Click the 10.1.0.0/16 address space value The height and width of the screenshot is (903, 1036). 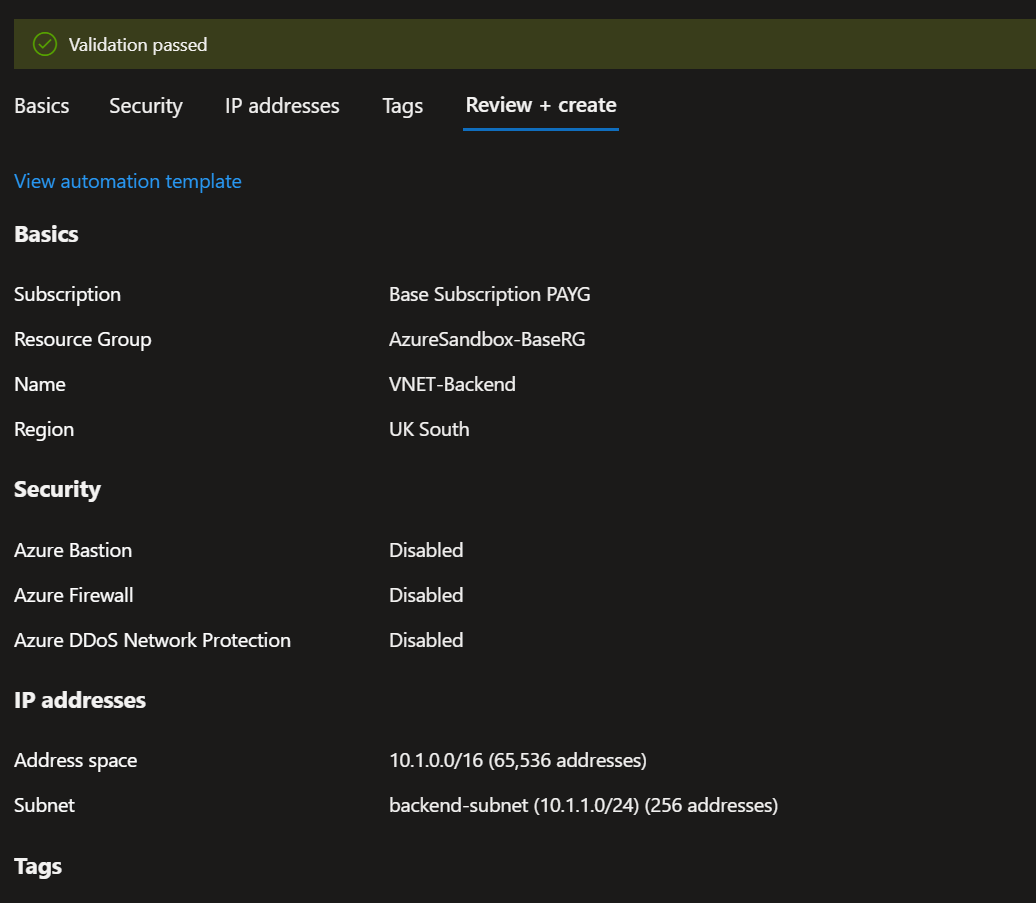(x=517, y=760)
